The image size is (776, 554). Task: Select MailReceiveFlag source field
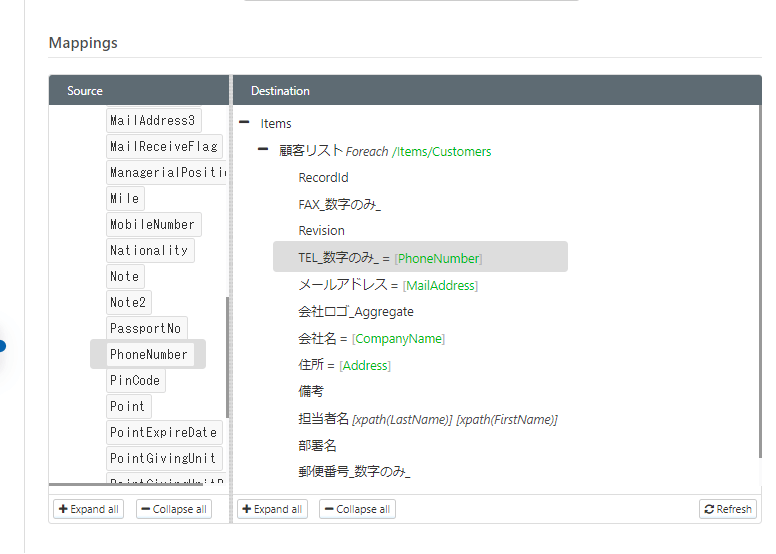pos(163,147)
